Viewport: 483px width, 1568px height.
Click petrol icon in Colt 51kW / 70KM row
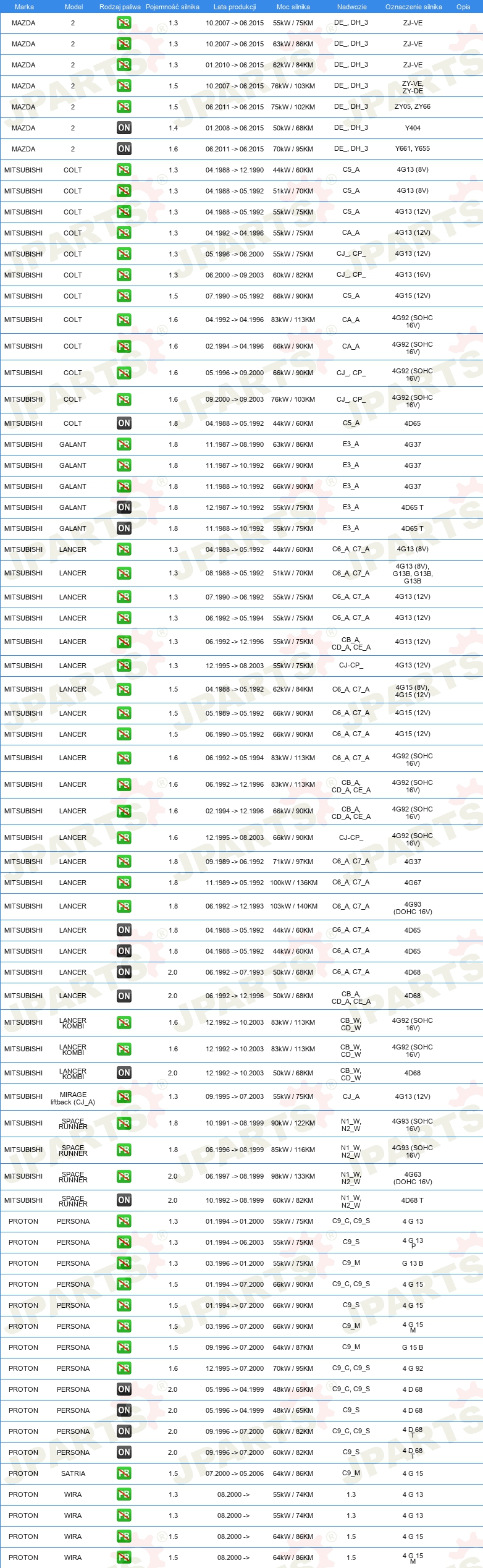pos(124,191)
